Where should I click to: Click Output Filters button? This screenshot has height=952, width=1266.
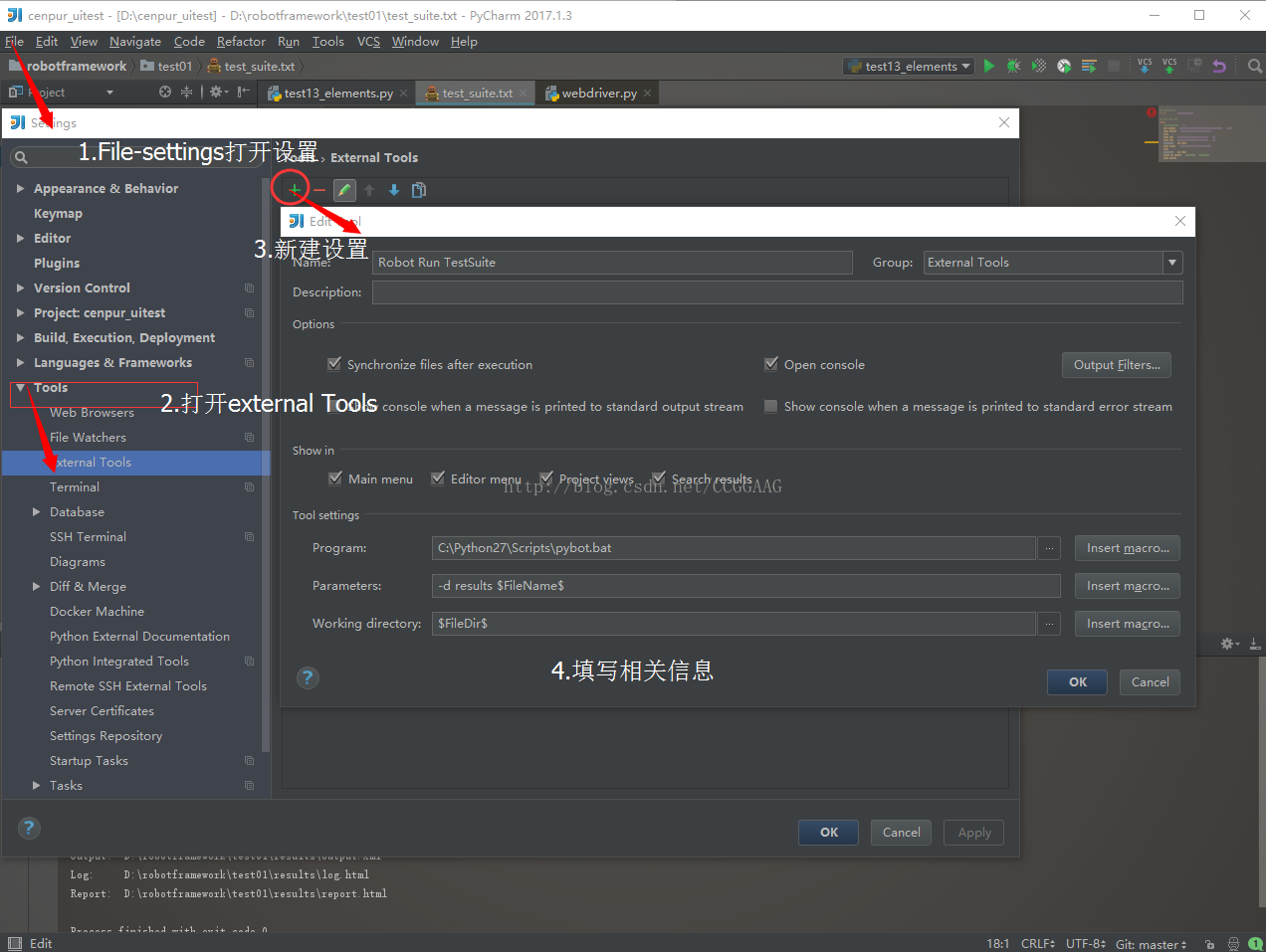(1117, 365)
